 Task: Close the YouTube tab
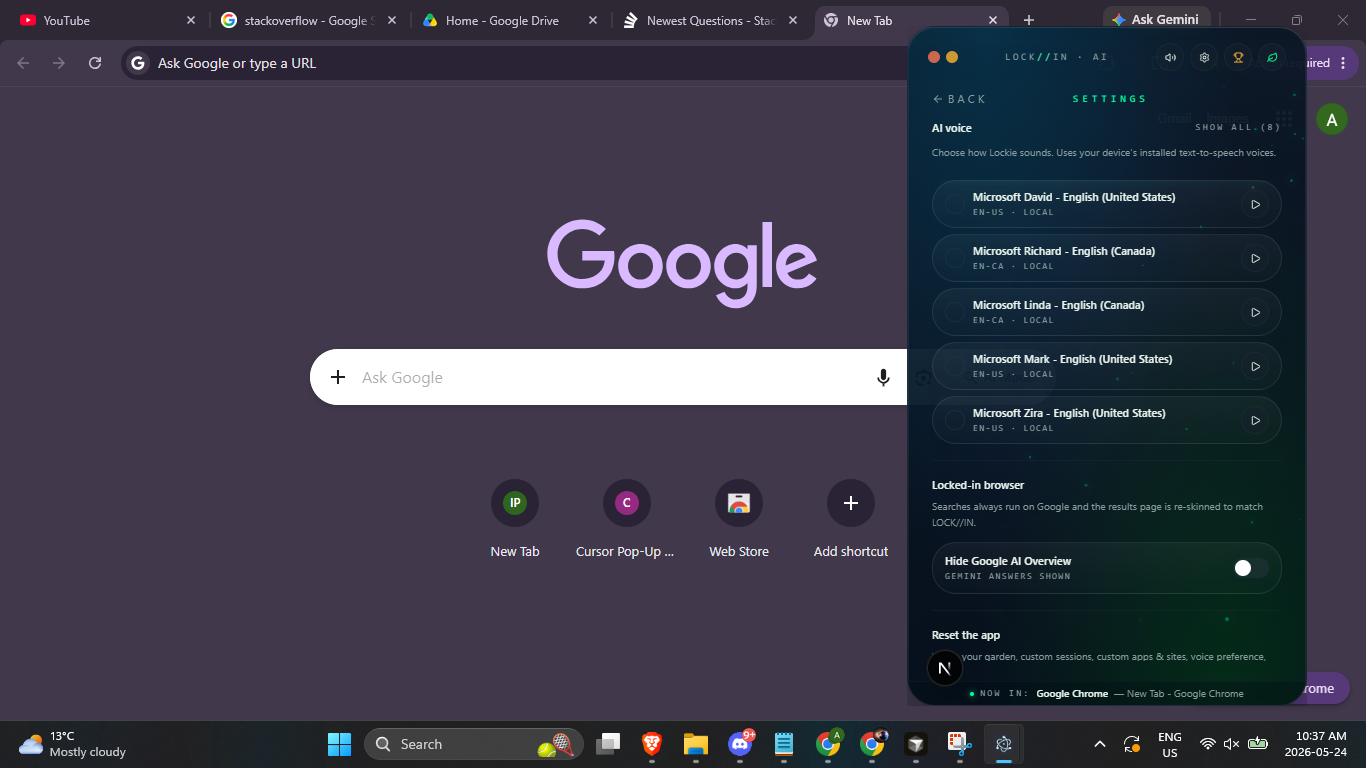point(191,20)
